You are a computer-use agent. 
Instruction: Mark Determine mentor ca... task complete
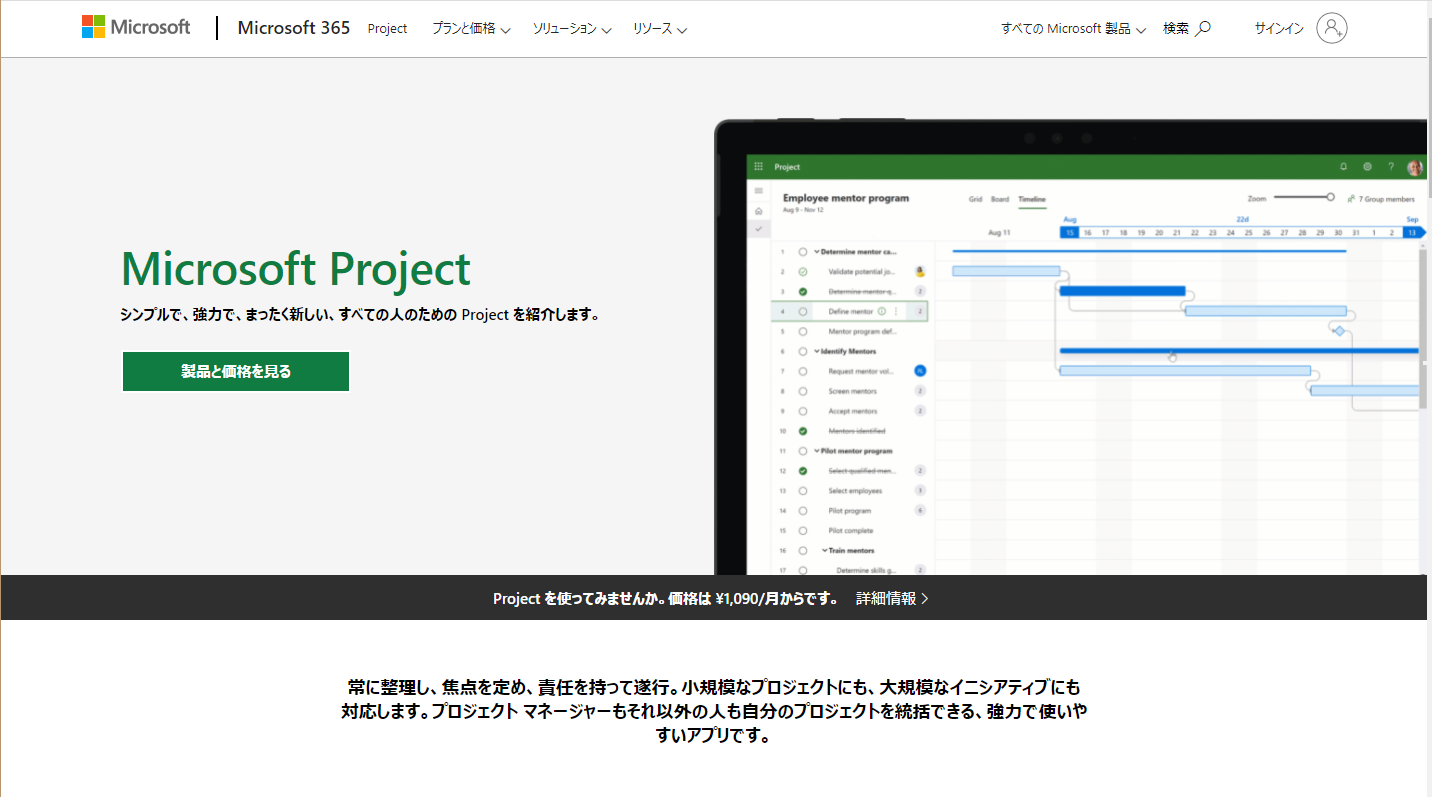click(803, 252)
